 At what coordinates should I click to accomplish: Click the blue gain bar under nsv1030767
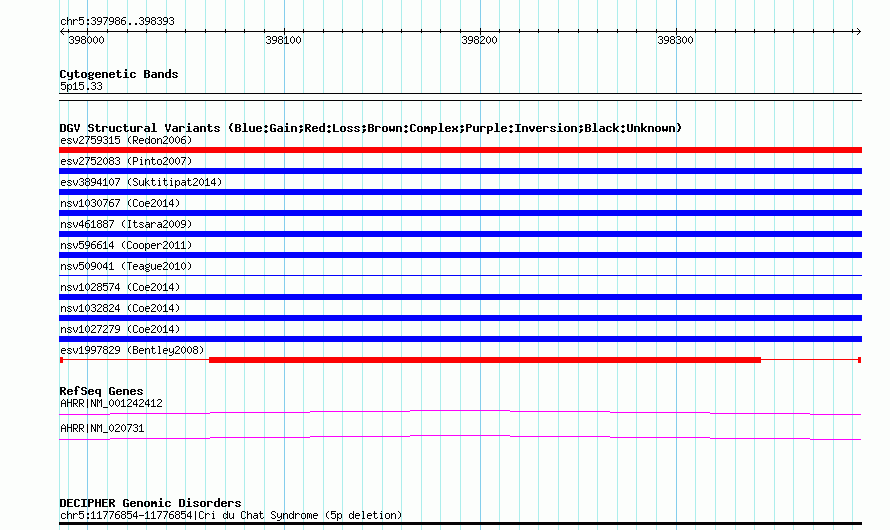pos(460,213)
